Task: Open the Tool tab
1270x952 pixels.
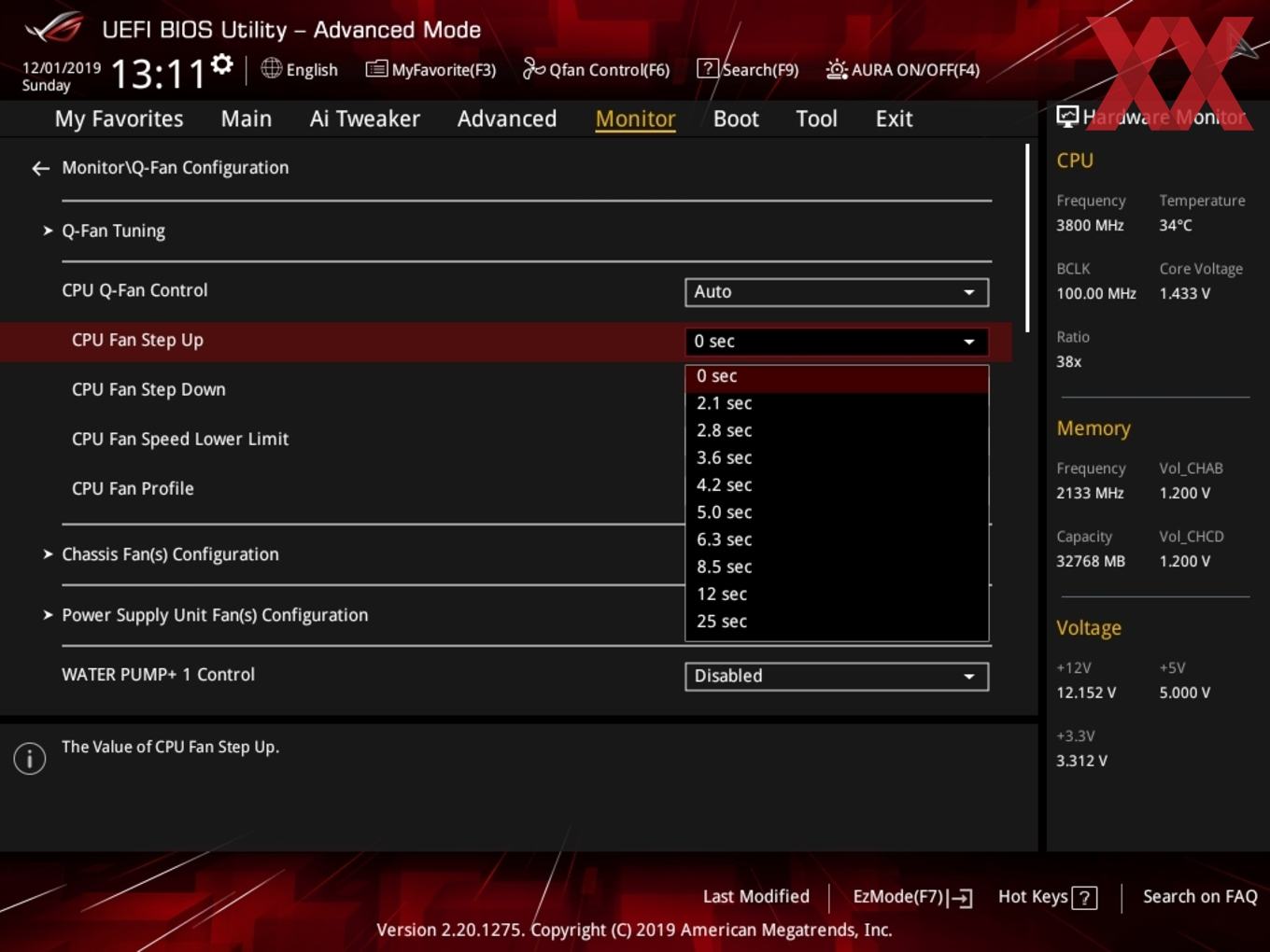Action: click(816, 119)
